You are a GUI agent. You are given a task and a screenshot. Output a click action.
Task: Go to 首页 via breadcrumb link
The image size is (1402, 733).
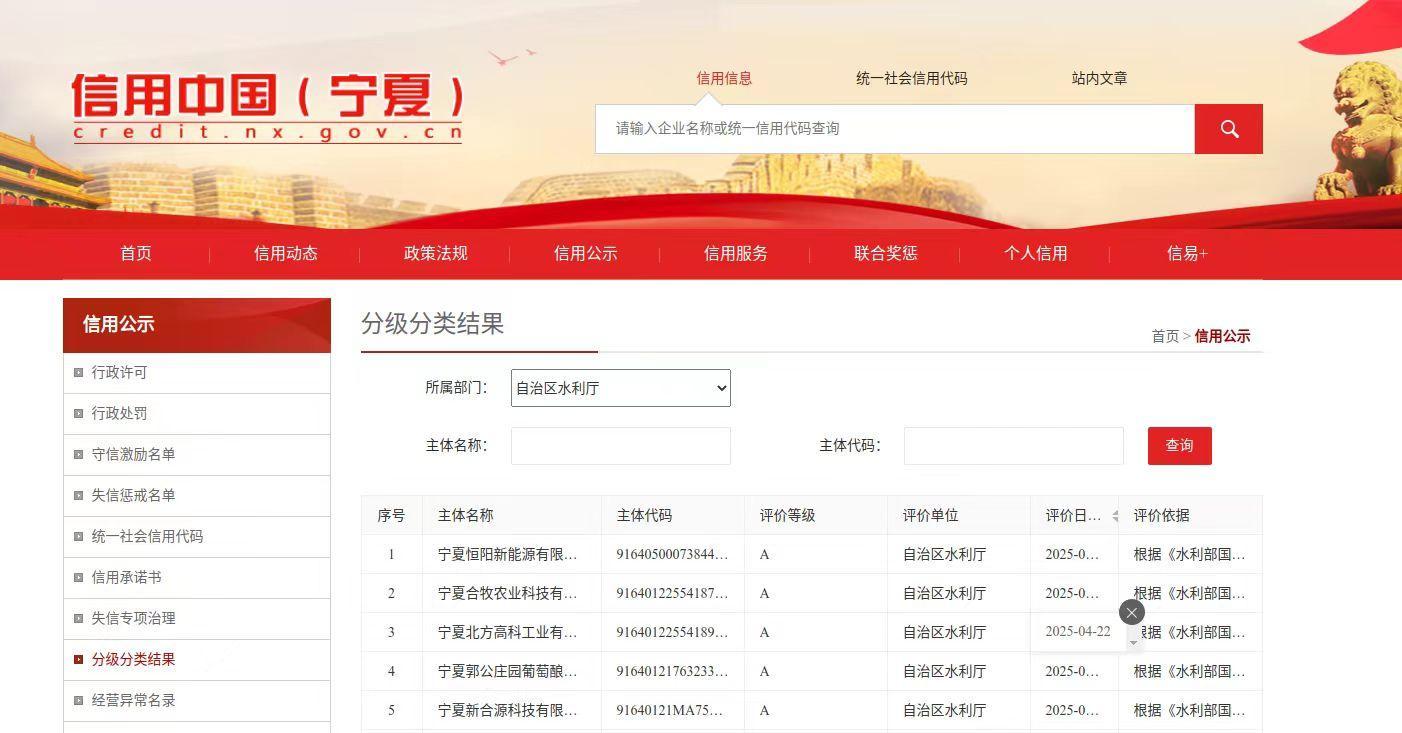(1165, 337)
